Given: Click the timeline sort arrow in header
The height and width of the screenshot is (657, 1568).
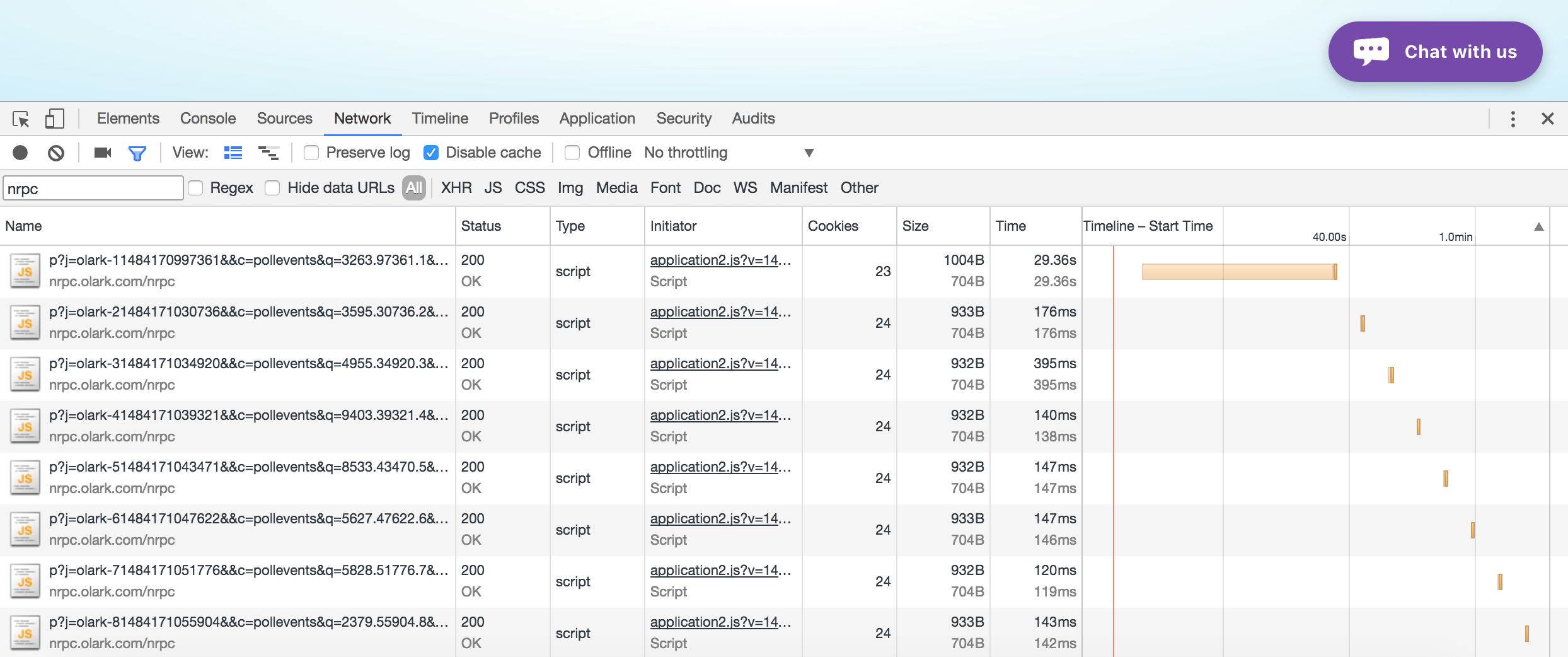Looking at the screenshot, I should click(x=1538, y=226).
